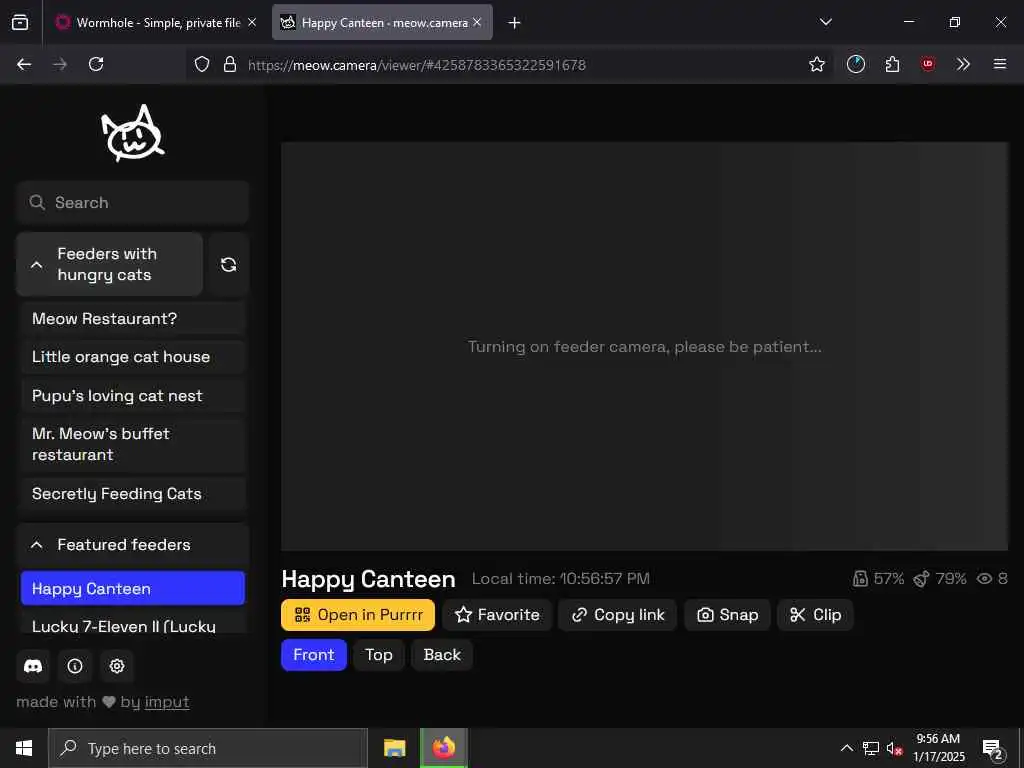Screen dimensions: 1024x768
Task: Open the Firefox extensions puzzle icon
Action: pyautogui.click(x=892, y=64)
